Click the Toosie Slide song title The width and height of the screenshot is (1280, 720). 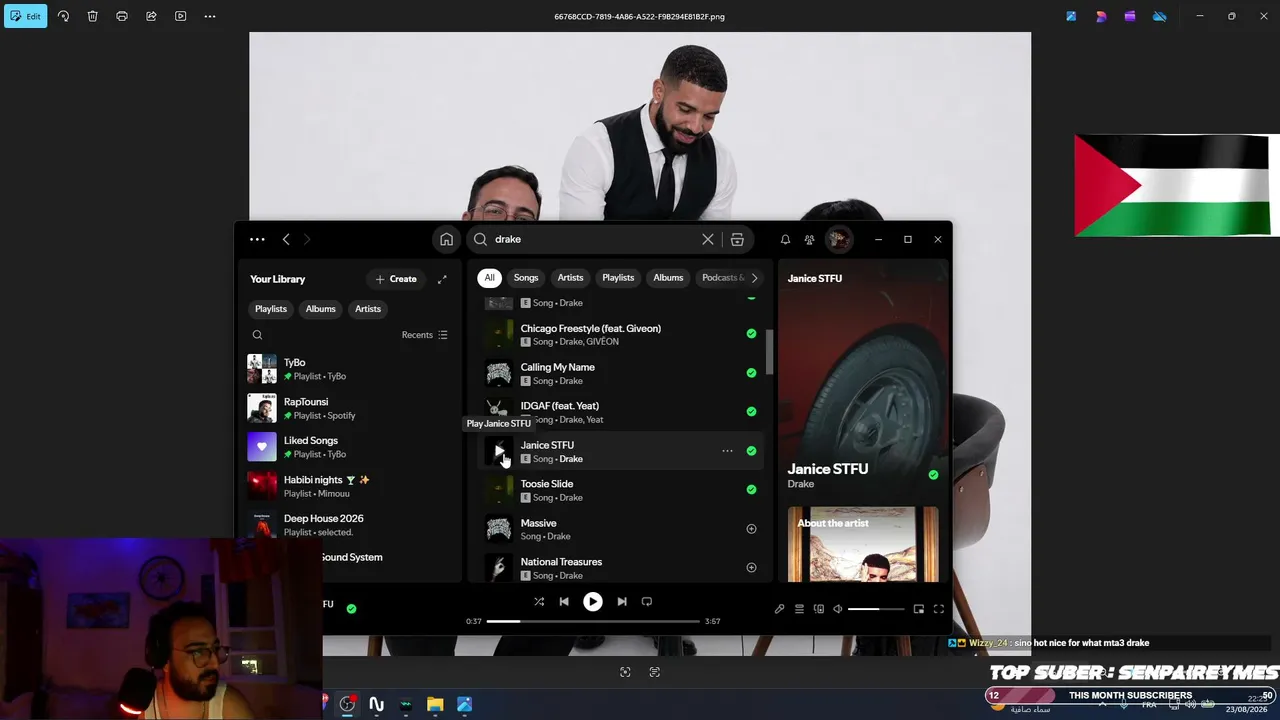546,484
